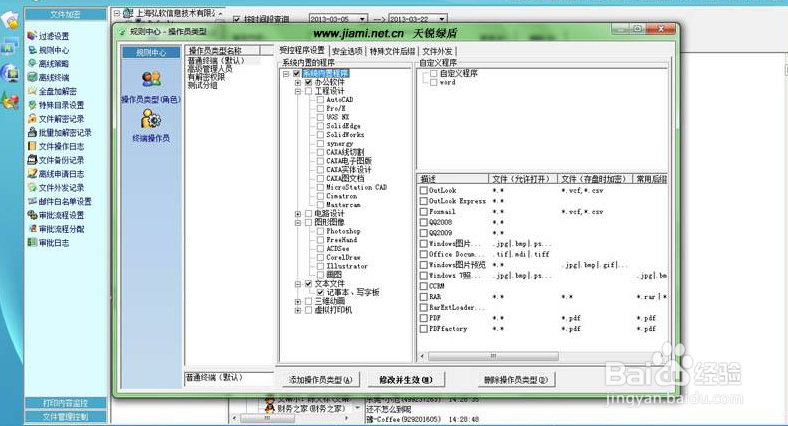Open the start date dropdown 2013-03-05
The width and height of the screenshot is (788, 426).
(362, 19)
